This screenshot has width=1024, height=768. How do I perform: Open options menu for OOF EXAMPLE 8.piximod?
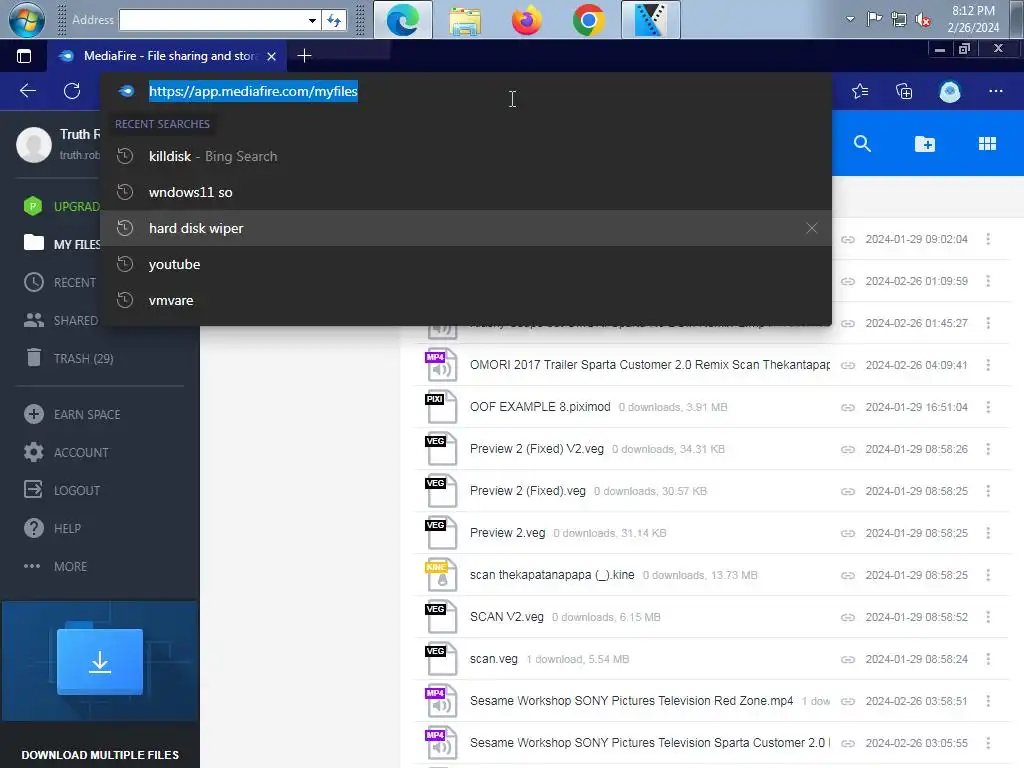point(988,407)
